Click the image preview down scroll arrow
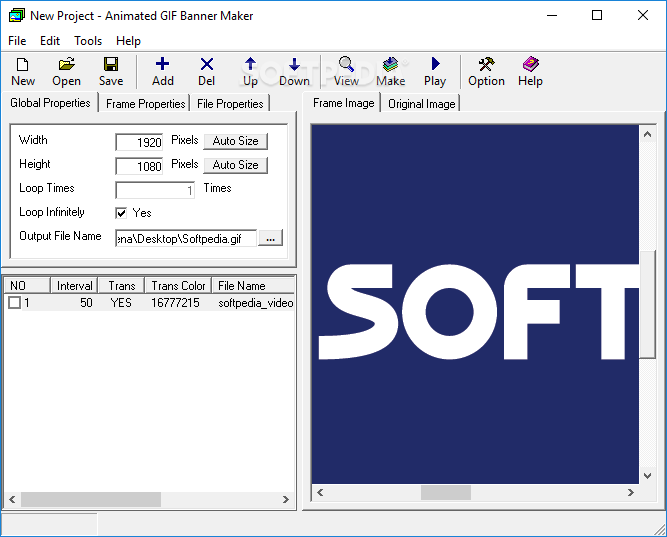Screen dimensions: 667x537 (647, 476)
